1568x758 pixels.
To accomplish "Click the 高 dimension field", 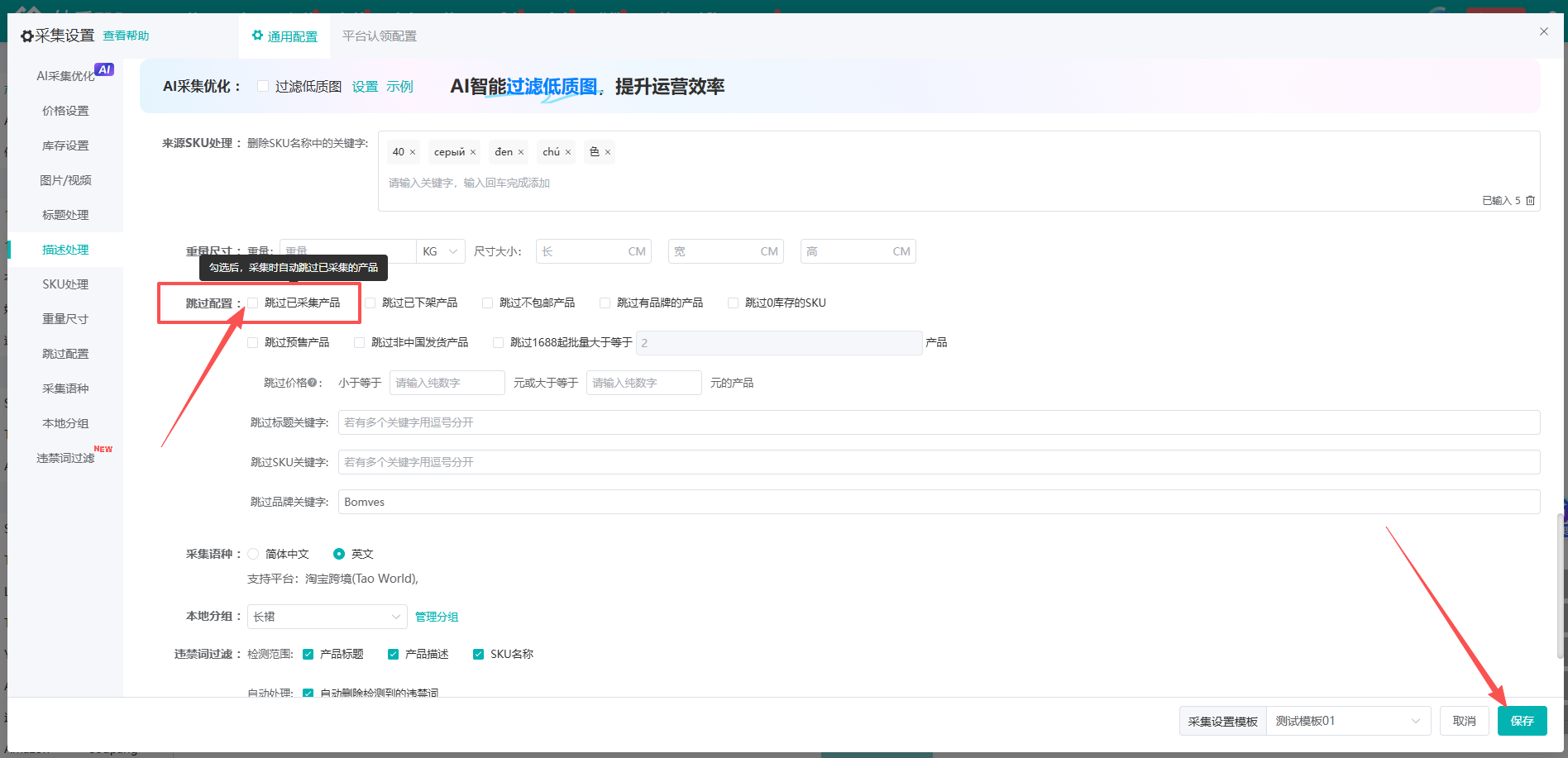I will [x=858, y=251].
